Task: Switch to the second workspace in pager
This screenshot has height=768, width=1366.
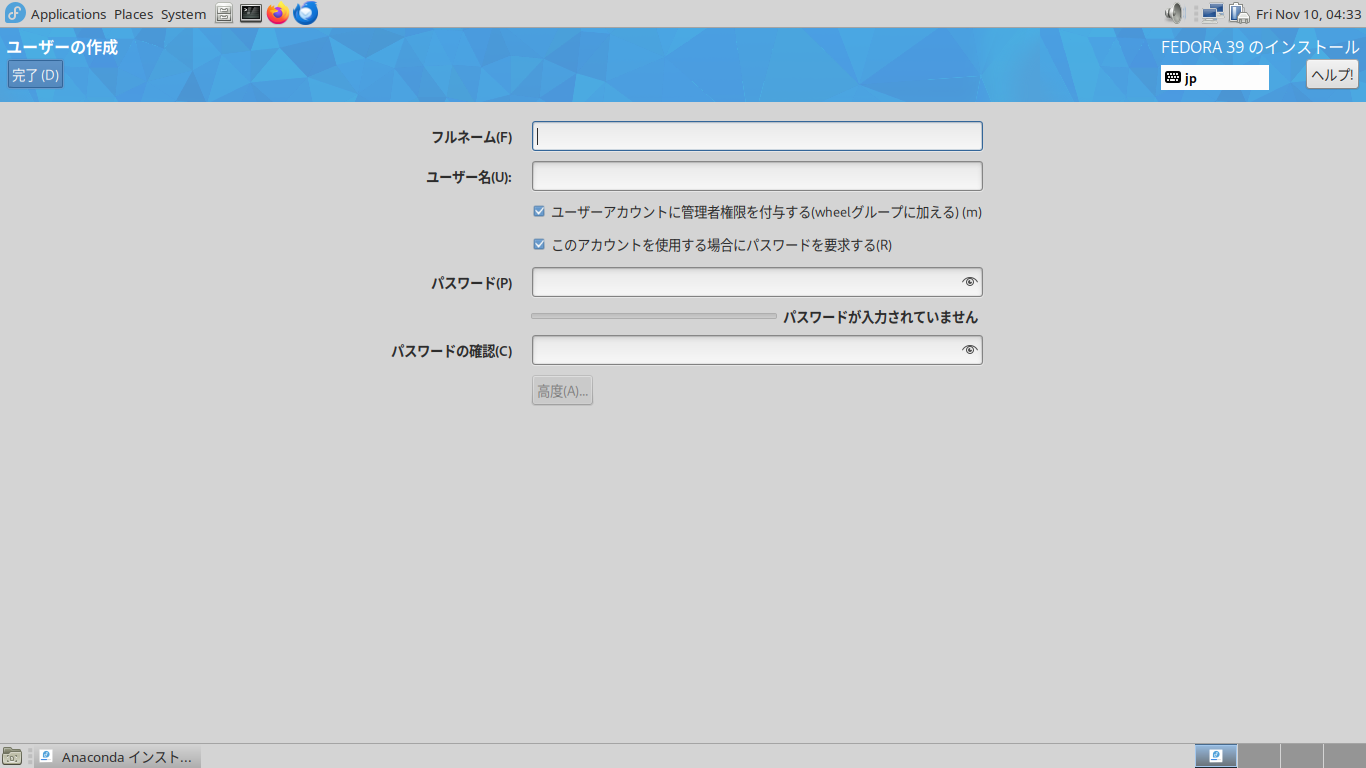Action: click(x=1259, y=756)
